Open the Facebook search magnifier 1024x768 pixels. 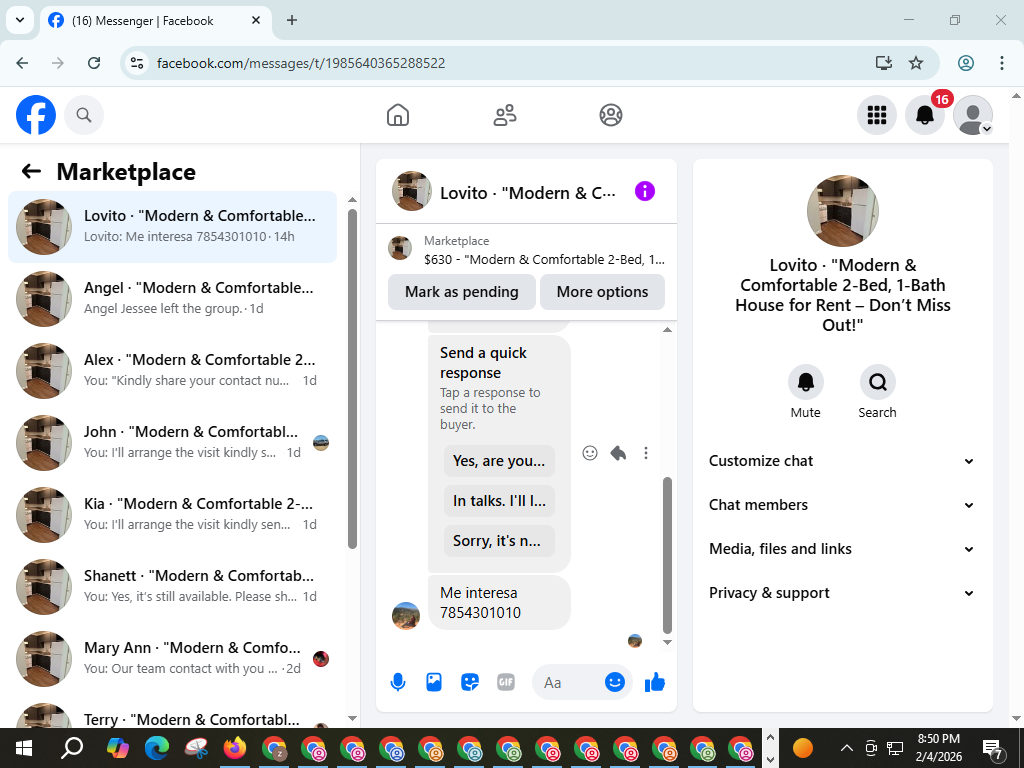click(x=84, y=115)
